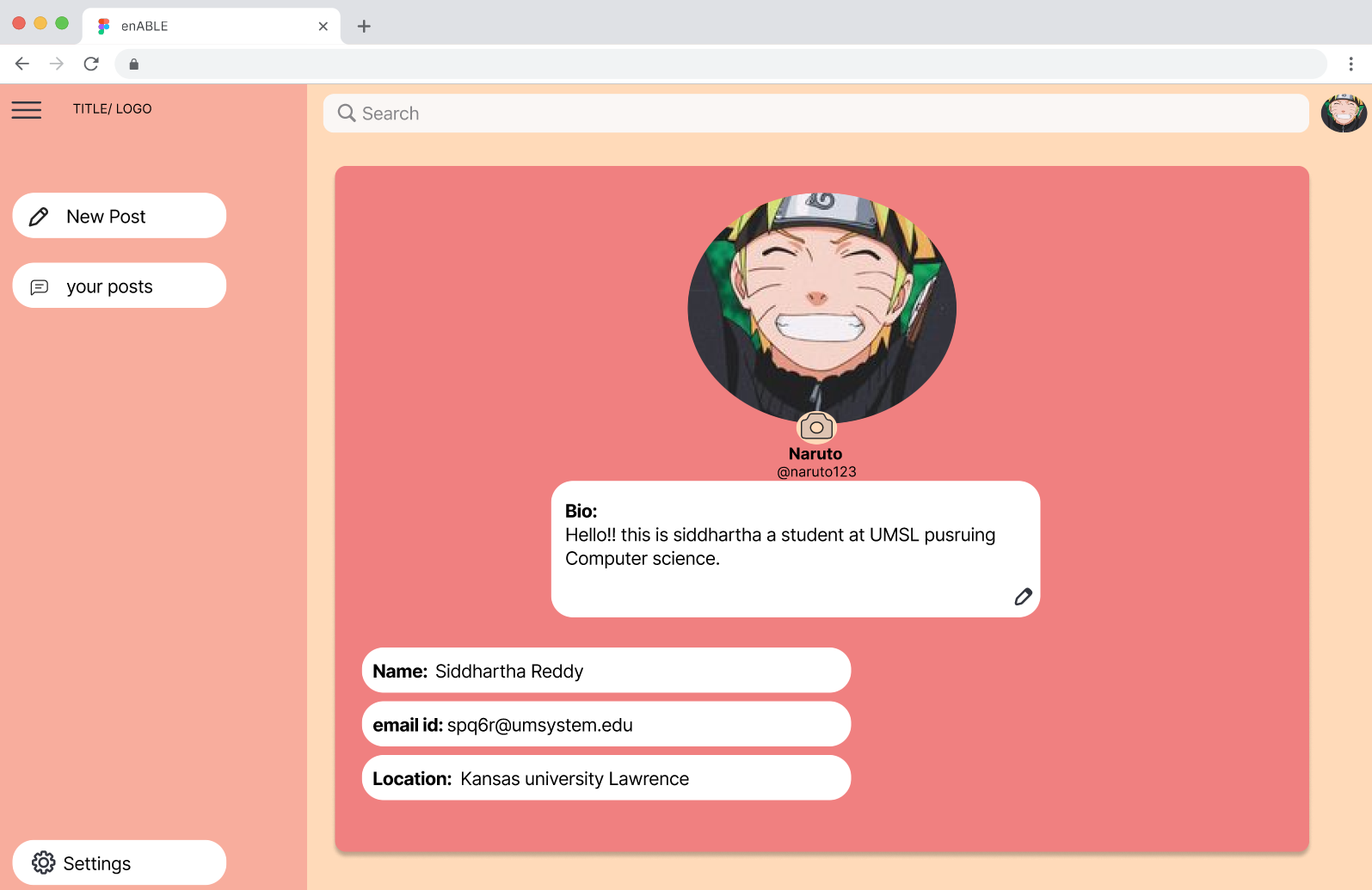
Task: Open a new browser tab
Action: click(x=364, y=27)
